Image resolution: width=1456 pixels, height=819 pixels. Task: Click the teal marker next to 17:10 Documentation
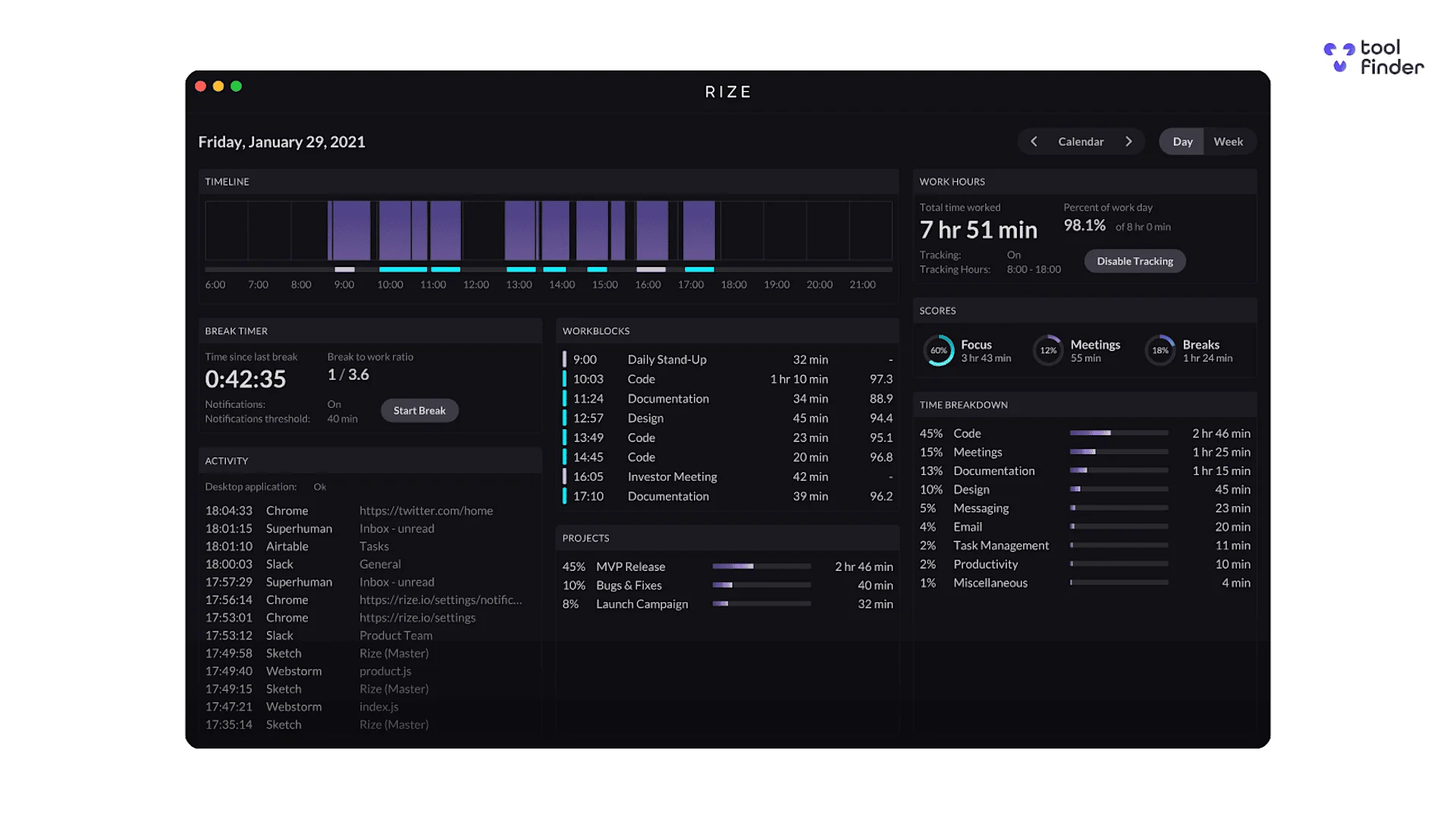tap(566, 496)
